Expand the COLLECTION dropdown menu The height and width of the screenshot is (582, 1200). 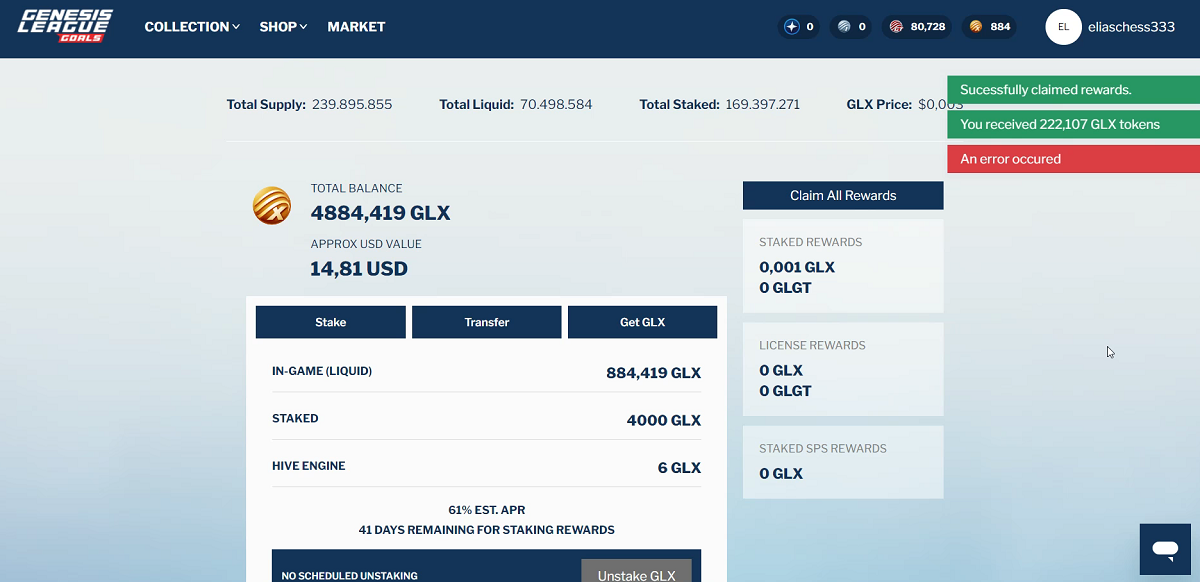[x=192, y=27]
